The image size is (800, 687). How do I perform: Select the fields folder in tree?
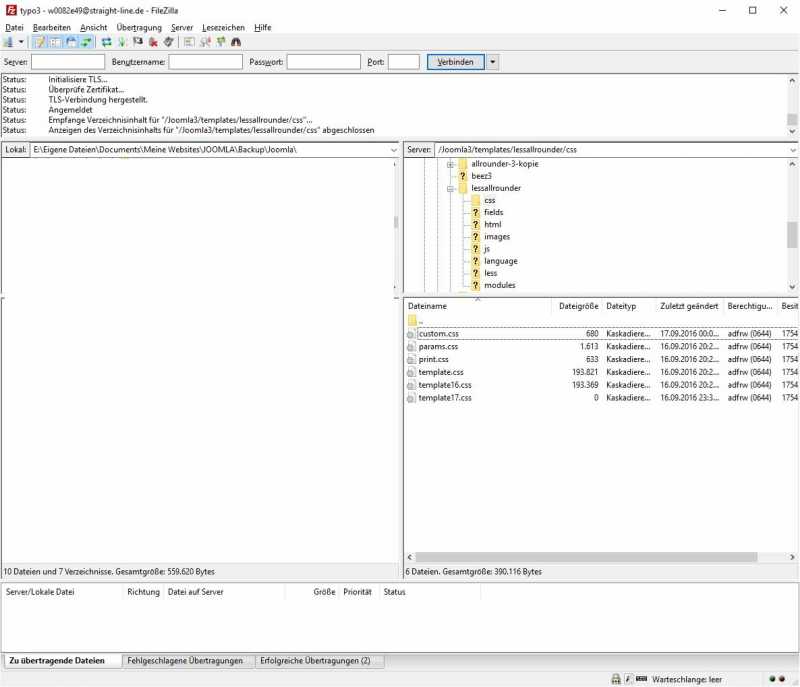click(493, 212)
